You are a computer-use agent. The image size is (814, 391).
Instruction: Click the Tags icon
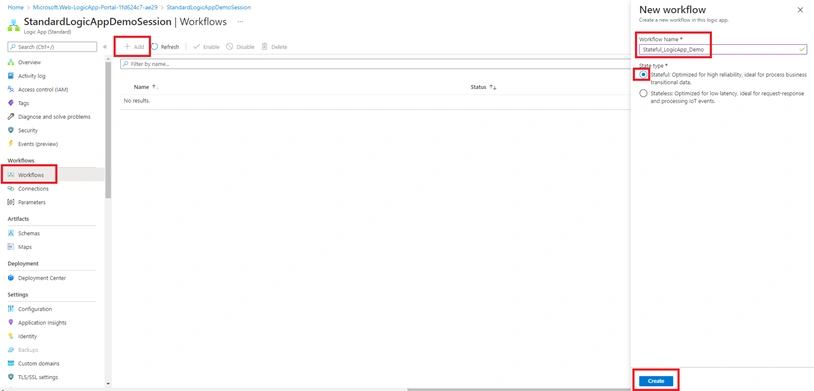[11, 103]
